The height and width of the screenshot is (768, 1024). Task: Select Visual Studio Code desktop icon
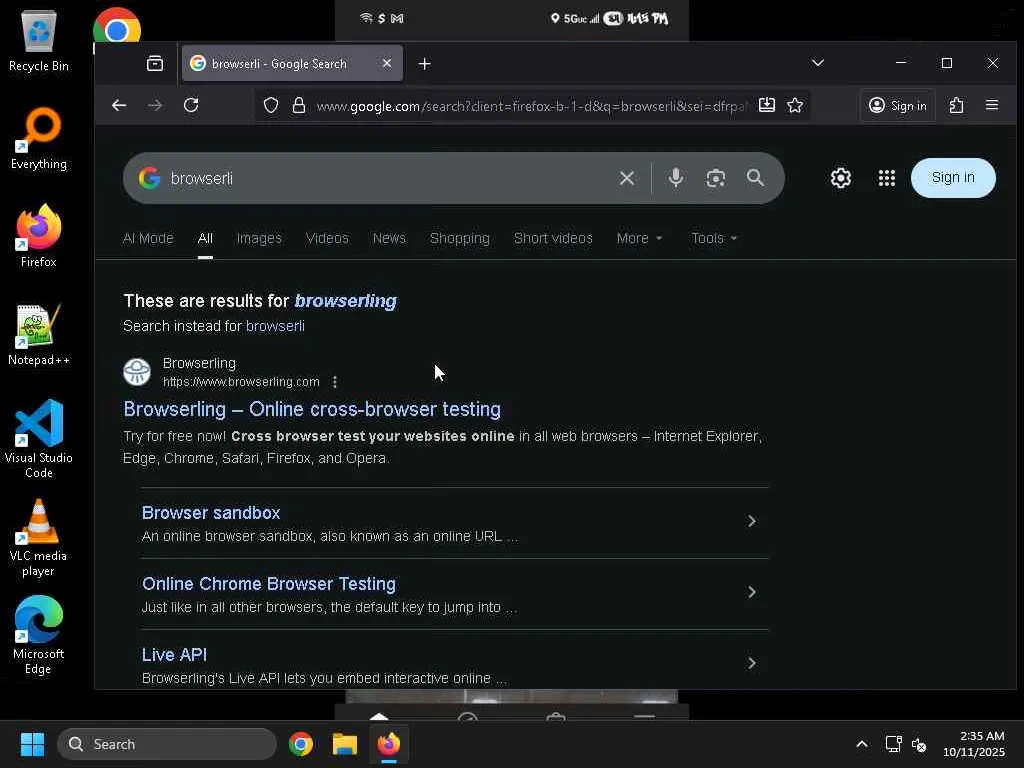[39, 439]
